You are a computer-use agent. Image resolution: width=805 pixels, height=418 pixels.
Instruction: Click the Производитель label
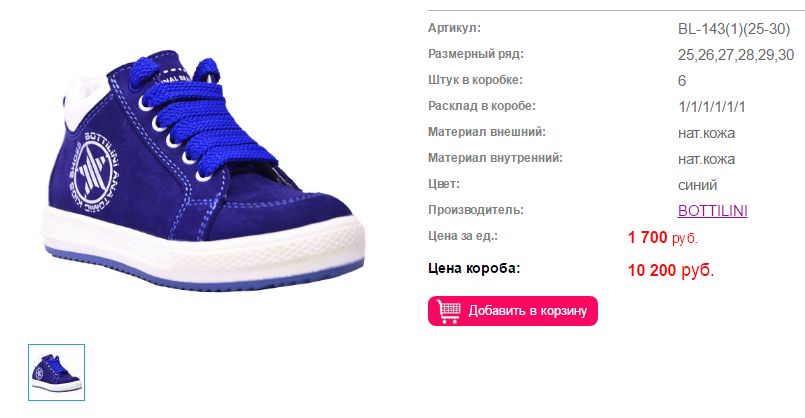(x=476, y=210)
